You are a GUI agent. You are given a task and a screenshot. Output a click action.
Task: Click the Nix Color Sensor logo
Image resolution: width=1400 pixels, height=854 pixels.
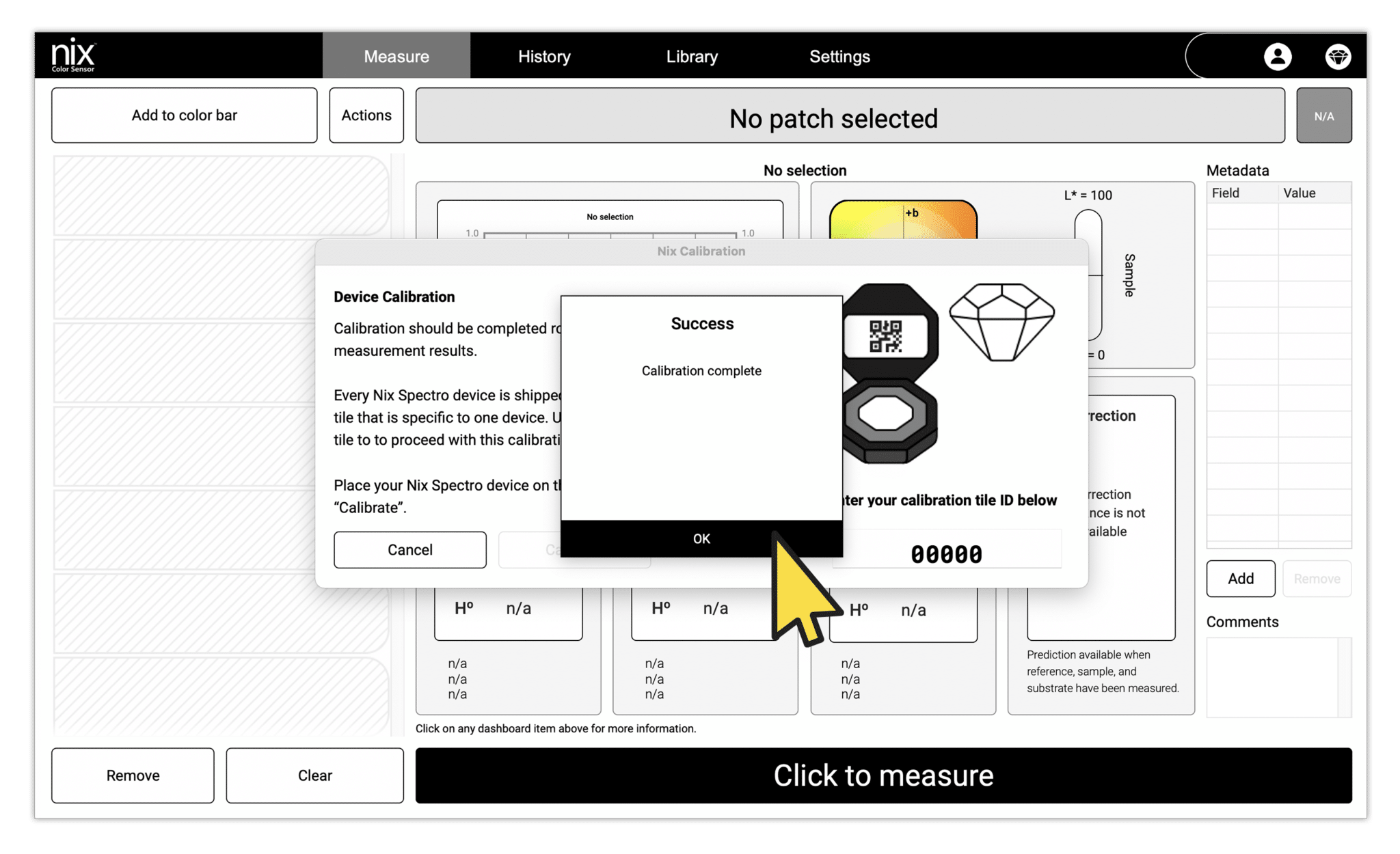(x=72, y=55)
